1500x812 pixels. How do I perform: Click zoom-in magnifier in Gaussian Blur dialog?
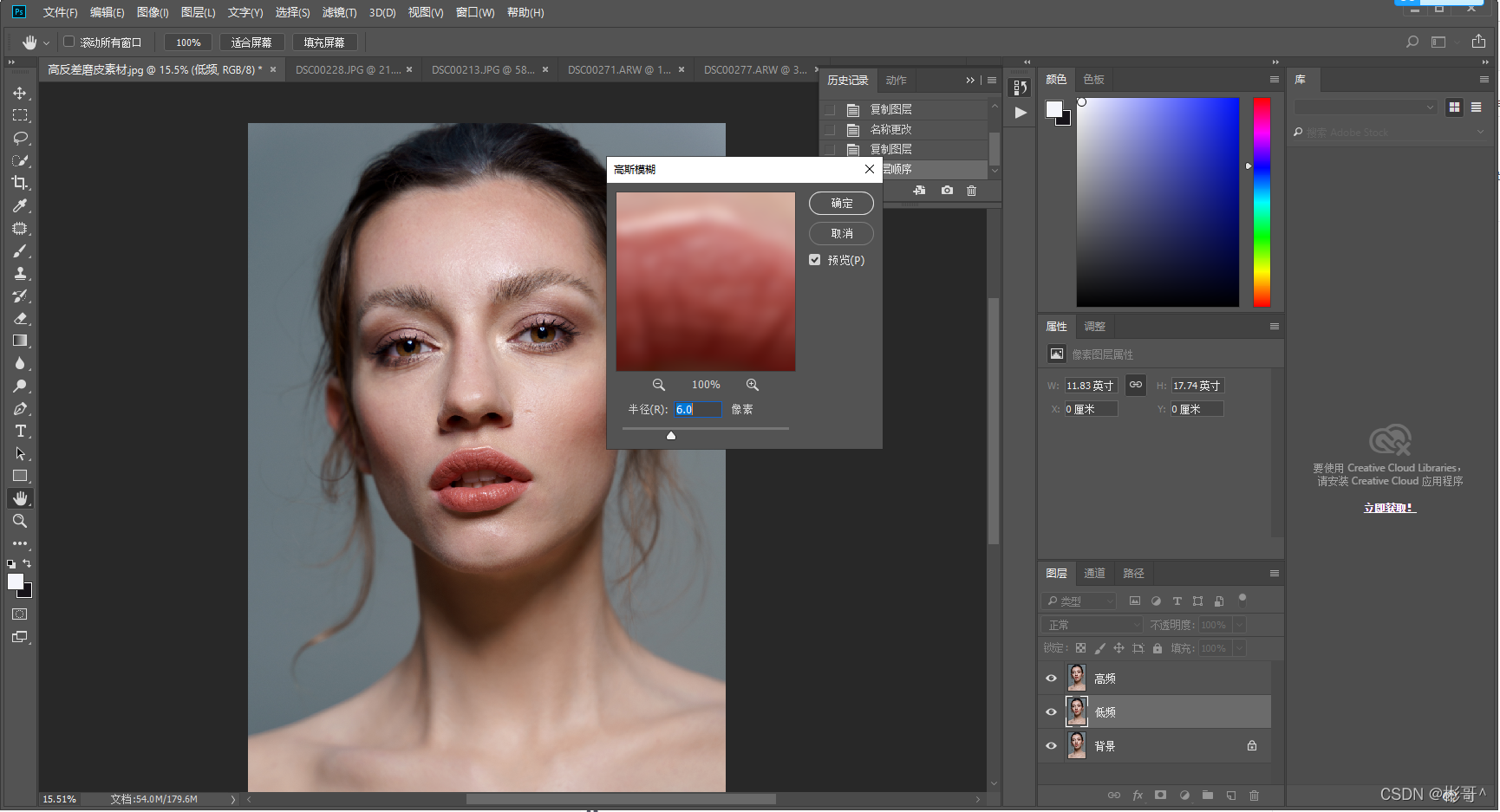click(752, 385)
